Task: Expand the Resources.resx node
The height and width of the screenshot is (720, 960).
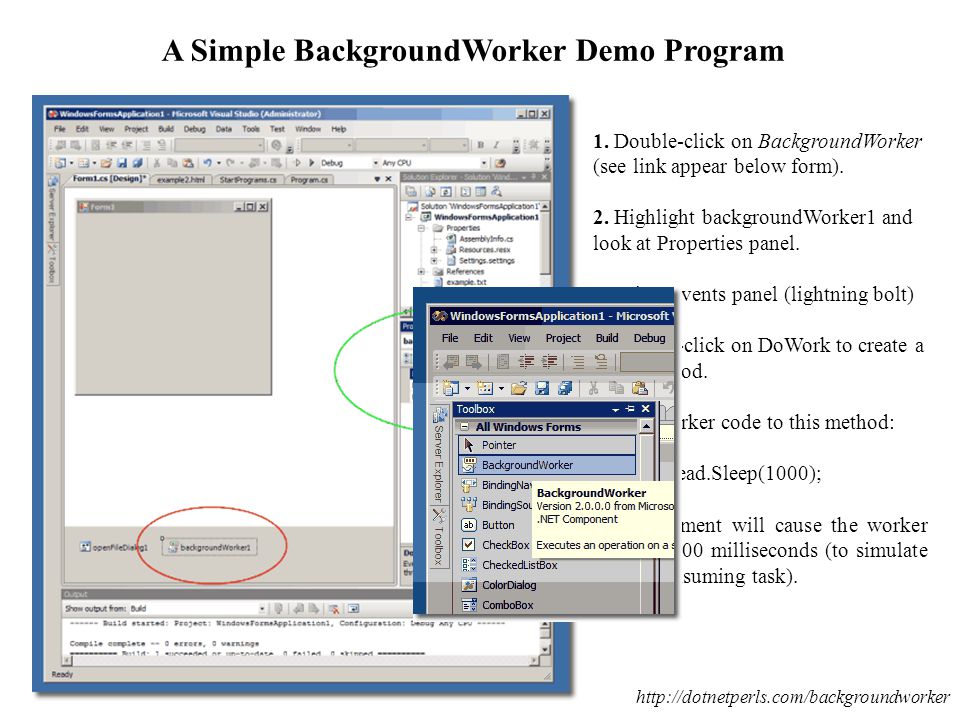Action: pyautogui.click(x=433, y=250)
